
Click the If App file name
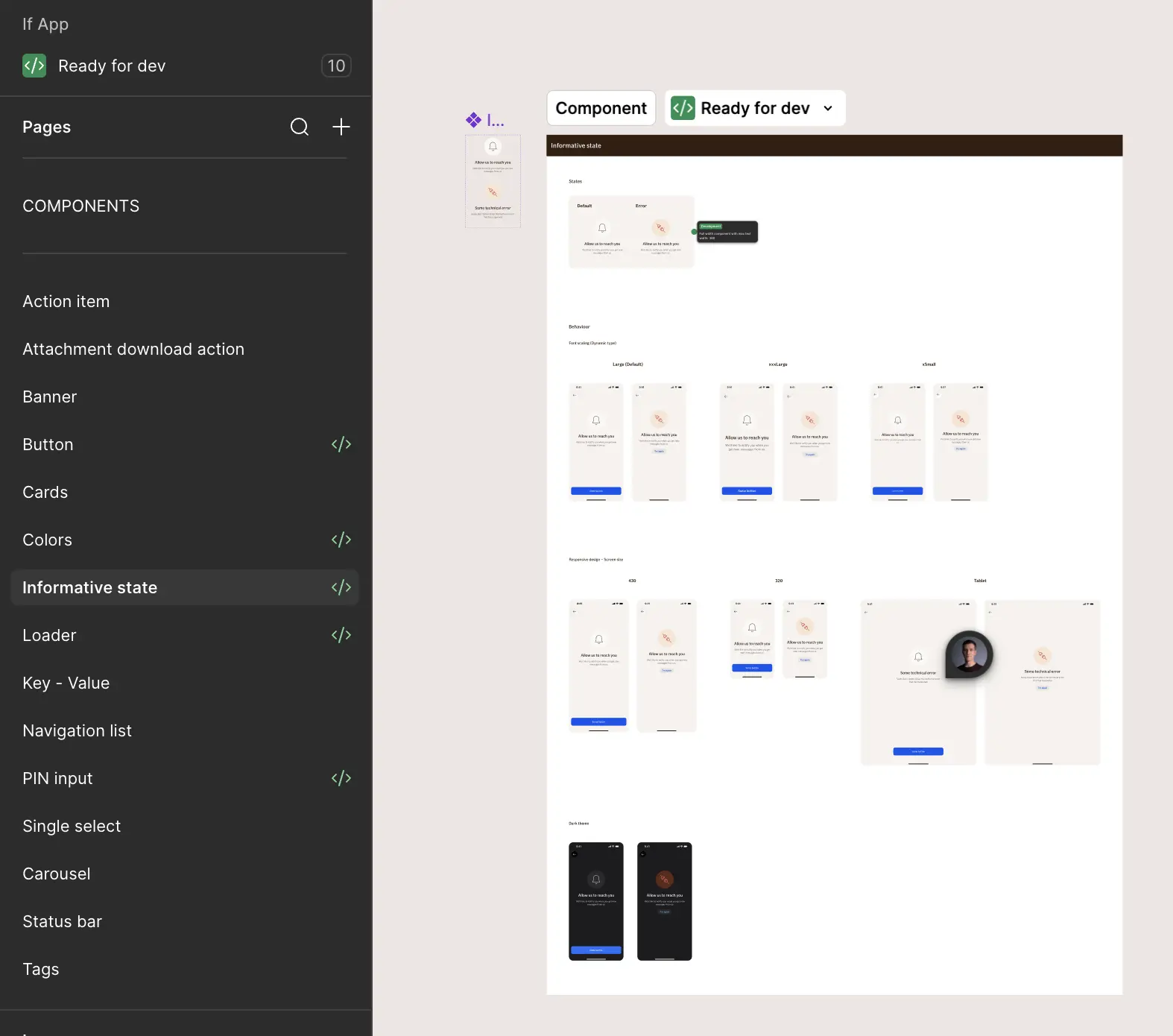tap(45, 24)
